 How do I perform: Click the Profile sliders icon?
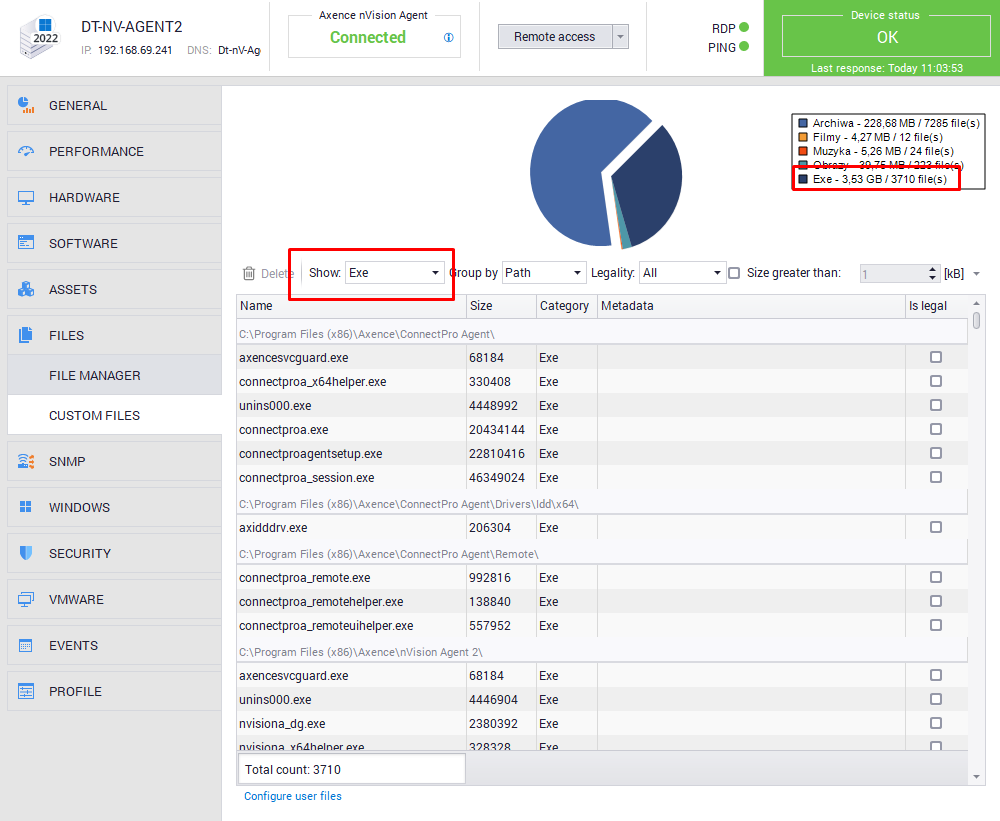[x=26, y=692]
